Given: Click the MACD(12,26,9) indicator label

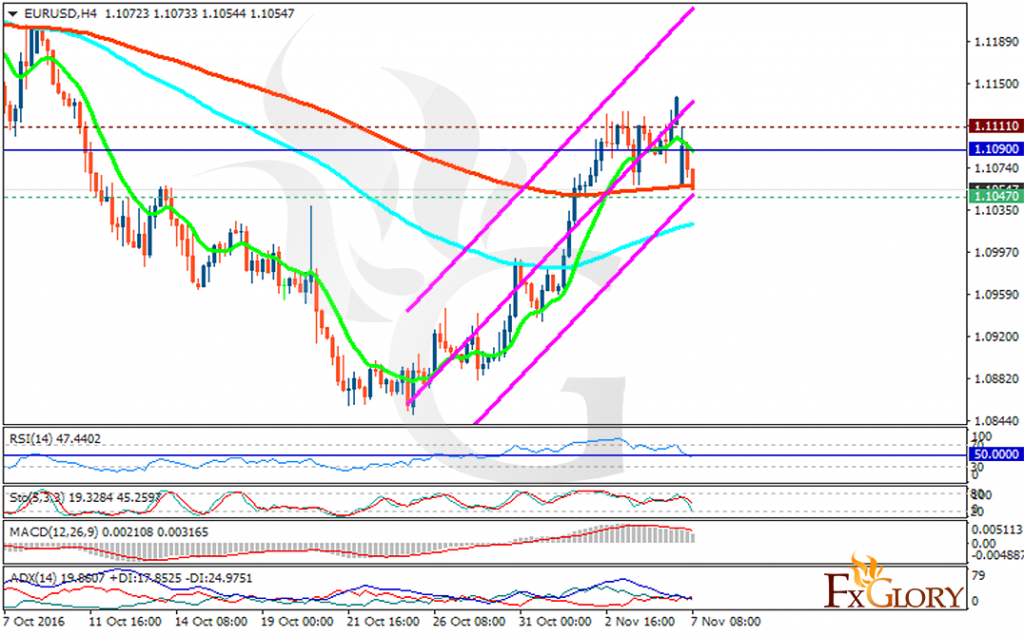Looking at the screenshot, I should tap(108, 532).
